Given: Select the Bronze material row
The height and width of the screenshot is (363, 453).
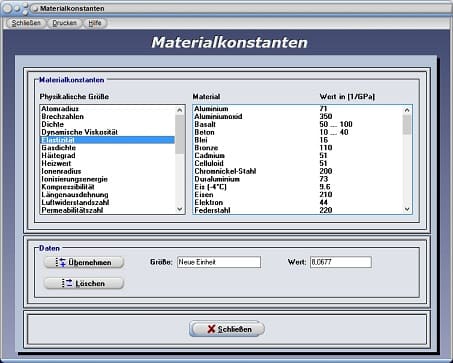Looking at the screenshot, I should point(298,148).
